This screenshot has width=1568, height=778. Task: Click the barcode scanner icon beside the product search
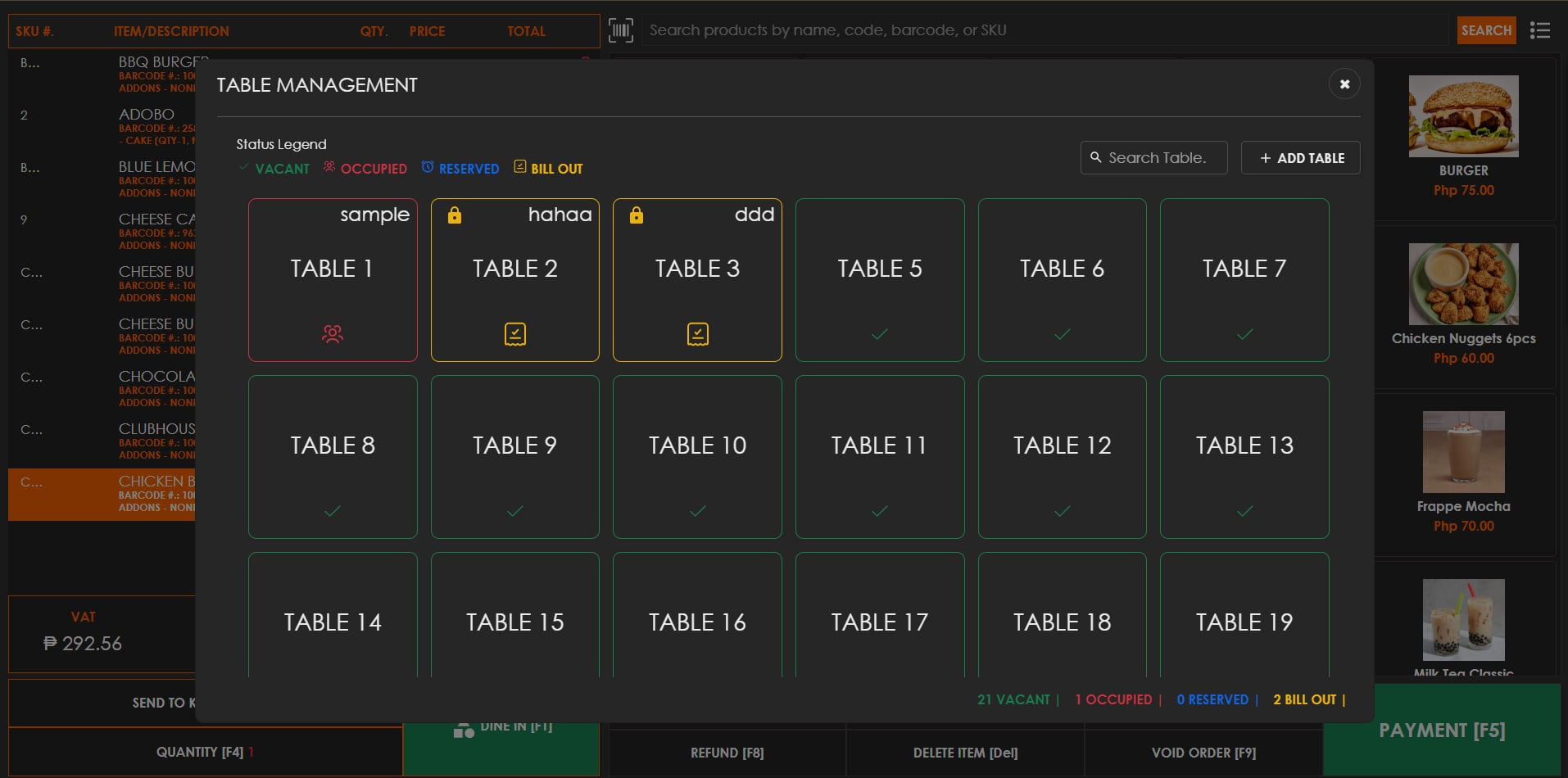pyautogui.click(x=620, y=29)
